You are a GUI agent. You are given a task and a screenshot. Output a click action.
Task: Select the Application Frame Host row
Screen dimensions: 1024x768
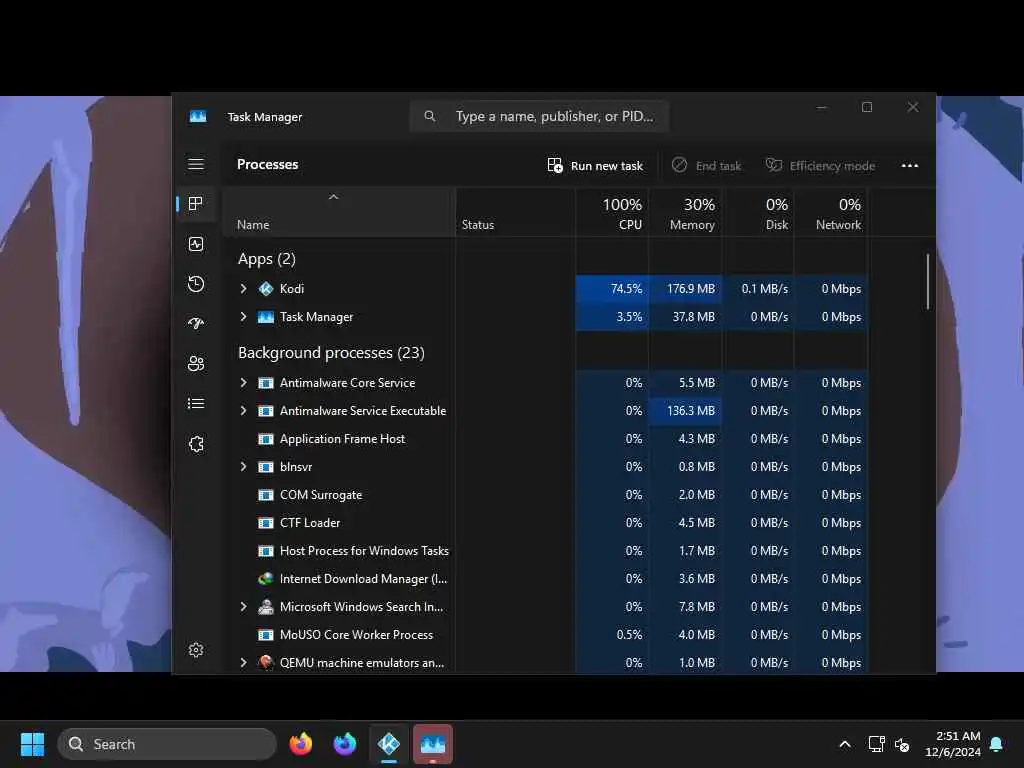click(545, 439)
